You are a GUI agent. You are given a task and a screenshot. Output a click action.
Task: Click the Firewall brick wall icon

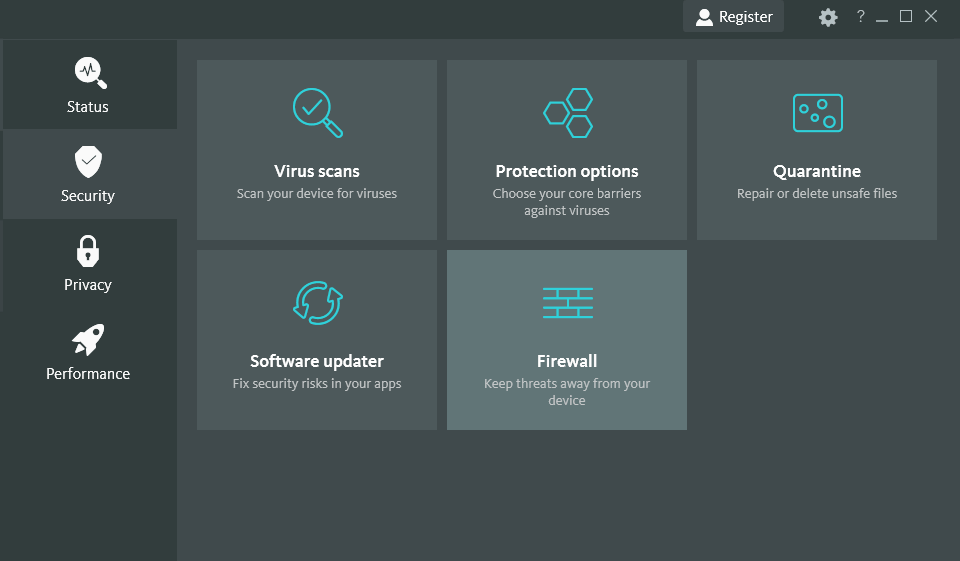(567, 303)
